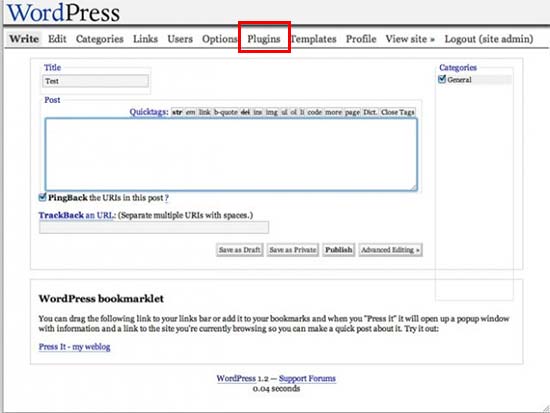Insert blockquote with b-quote quicktag
The image size is (550, 413).
226,112
